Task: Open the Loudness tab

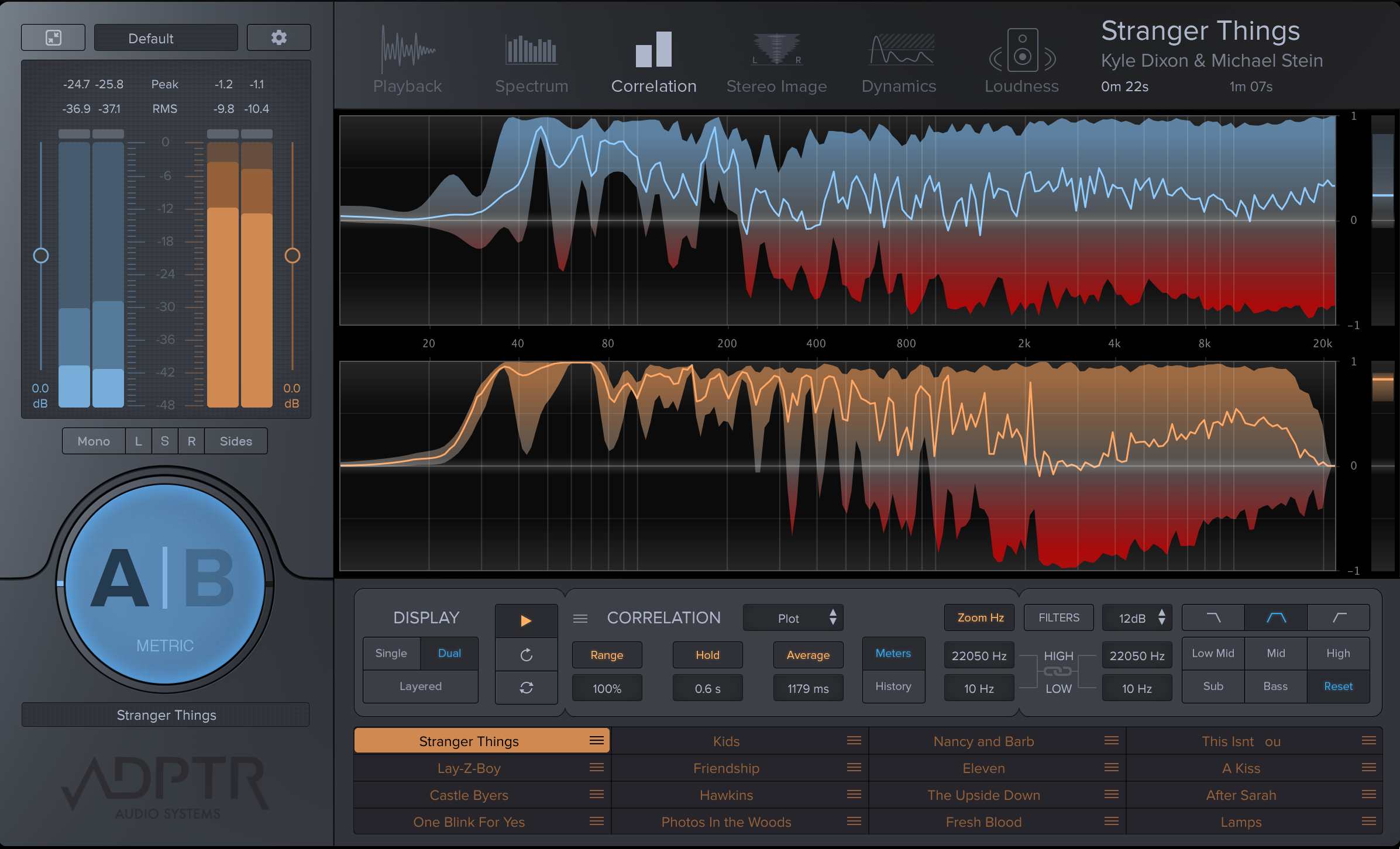Action: (1021, 60)
